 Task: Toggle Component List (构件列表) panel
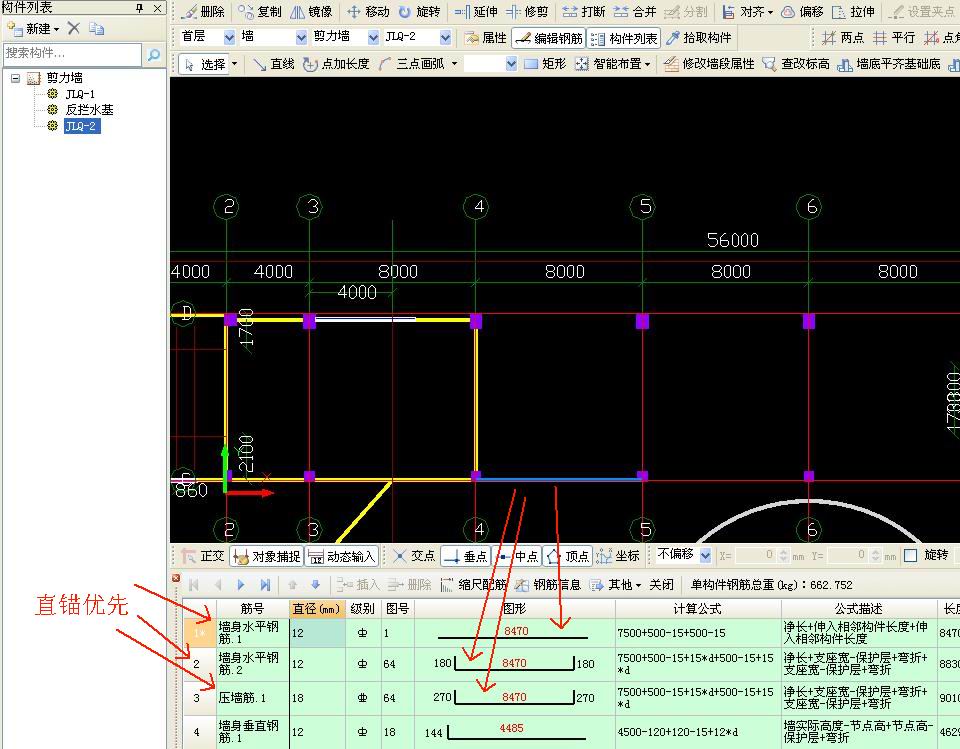tap(624, 38)
